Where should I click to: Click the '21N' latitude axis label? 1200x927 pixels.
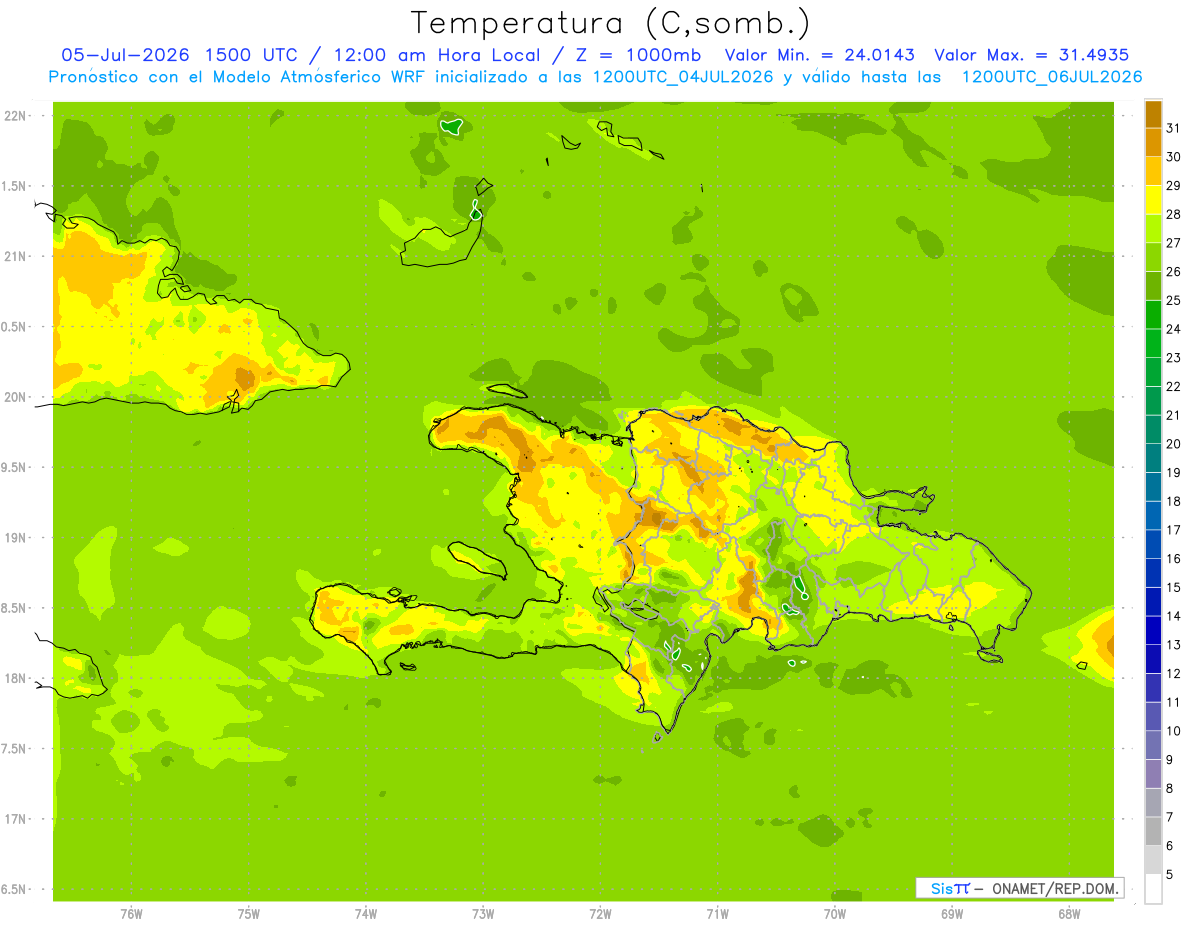[x=16, y=256]
